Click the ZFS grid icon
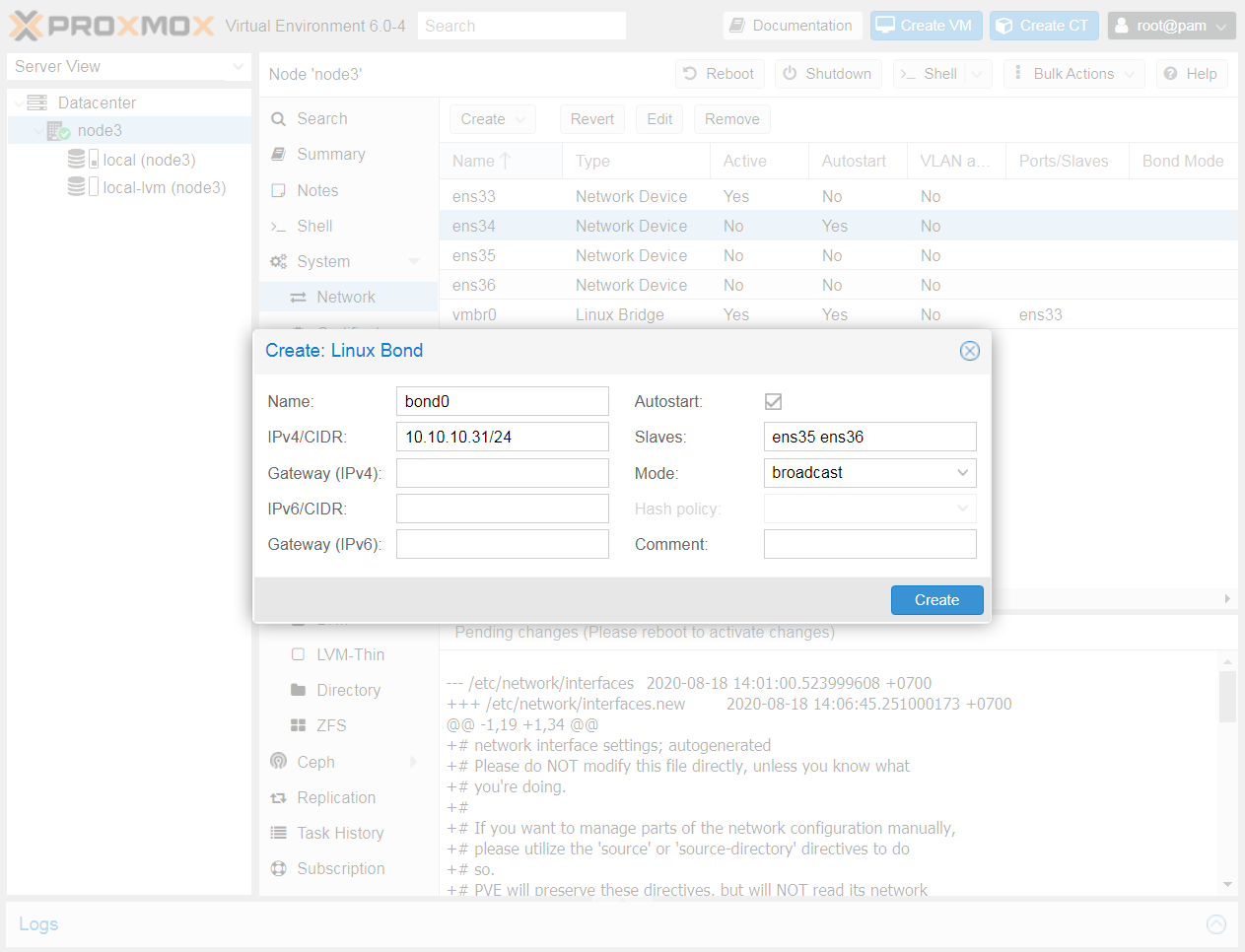 click(x=299, y=725)
